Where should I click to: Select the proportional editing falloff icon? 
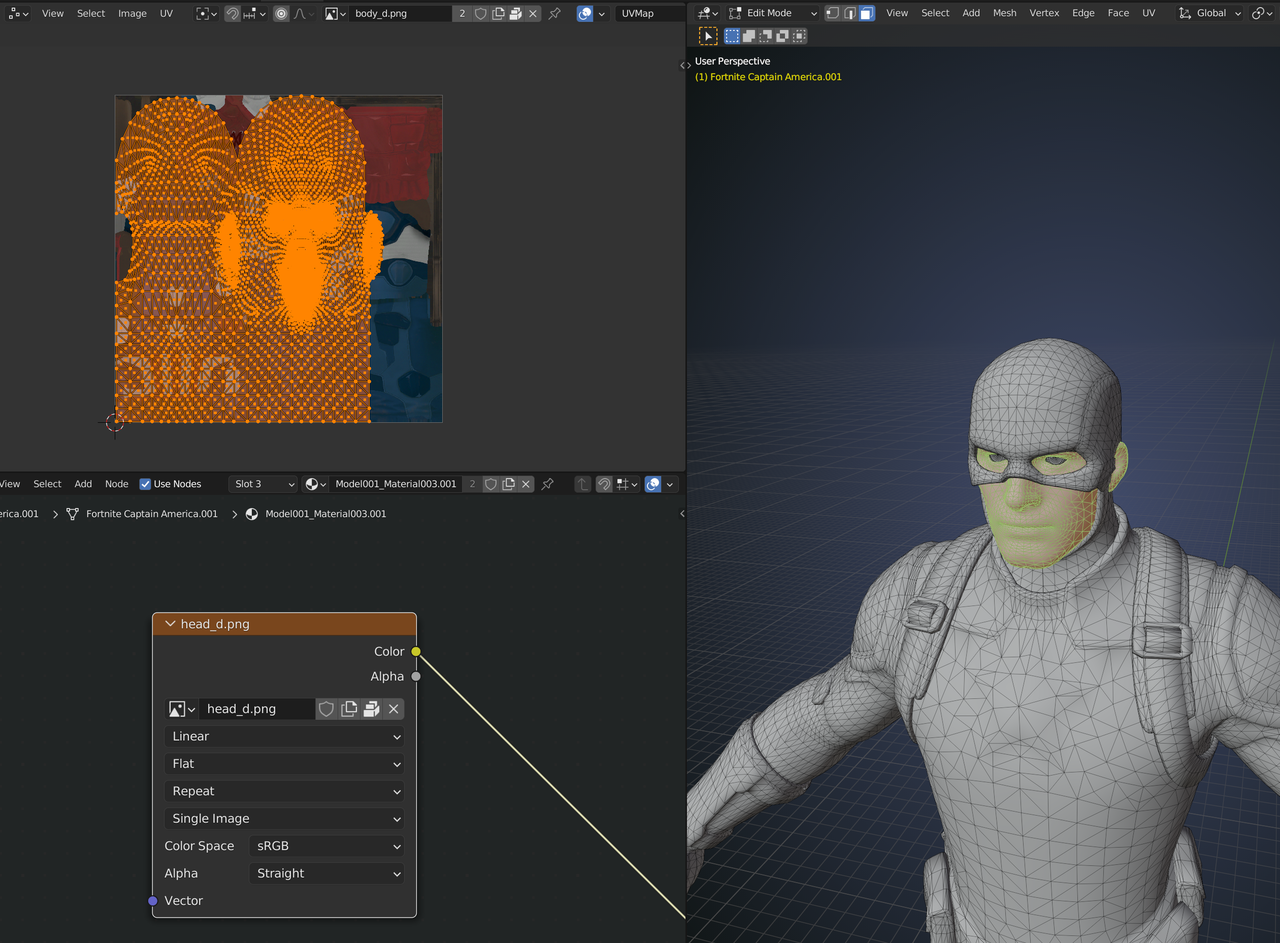[x=300, y=13]
